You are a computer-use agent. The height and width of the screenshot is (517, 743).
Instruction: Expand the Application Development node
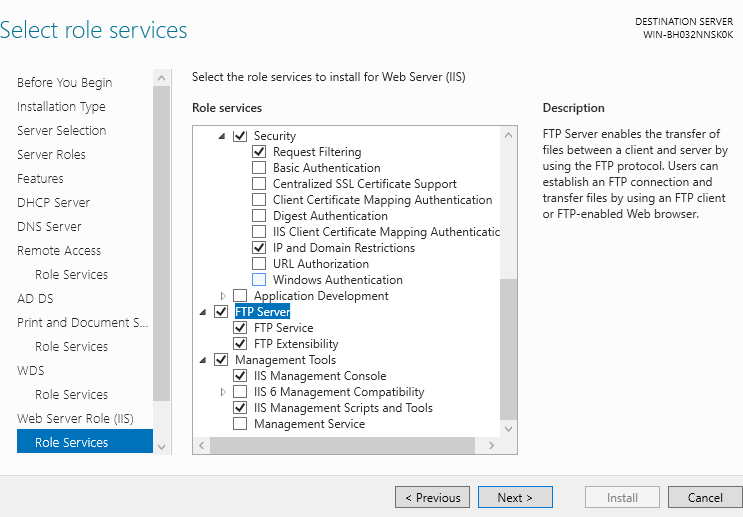tap(222, 296)
